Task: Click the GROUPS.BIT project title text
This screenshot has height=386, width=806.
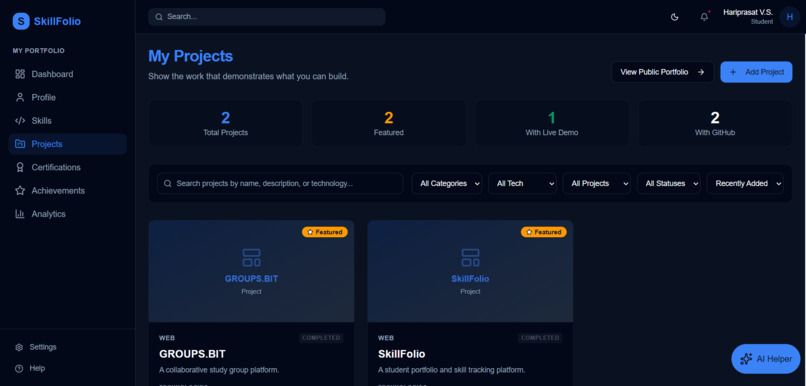Action: pos(192,354)
